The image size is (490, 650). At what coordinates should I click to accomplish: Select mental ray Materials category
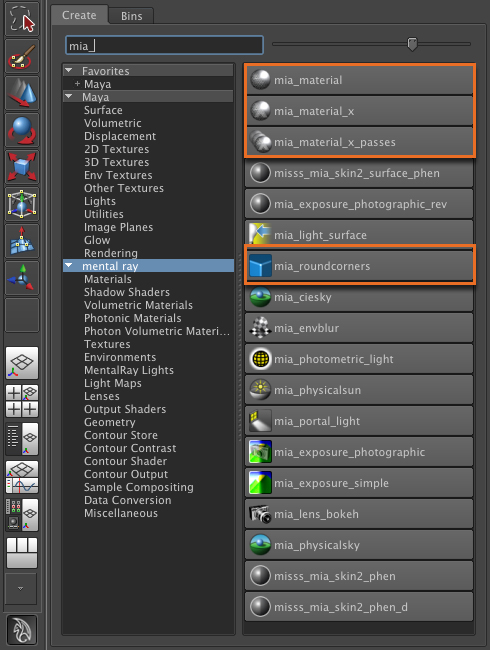(x=108, y=279)
